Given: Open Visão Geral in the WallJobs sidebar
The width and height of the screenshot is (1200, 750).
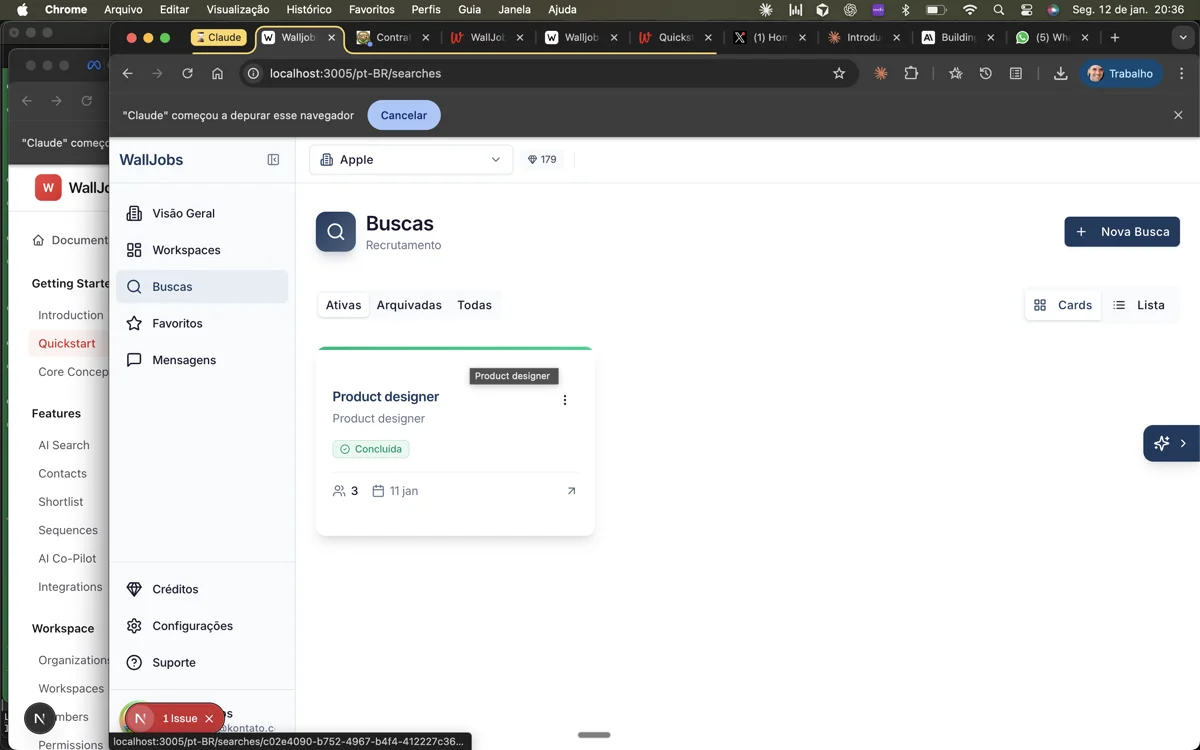Looking at the screenshot, I should pos(184,213).
